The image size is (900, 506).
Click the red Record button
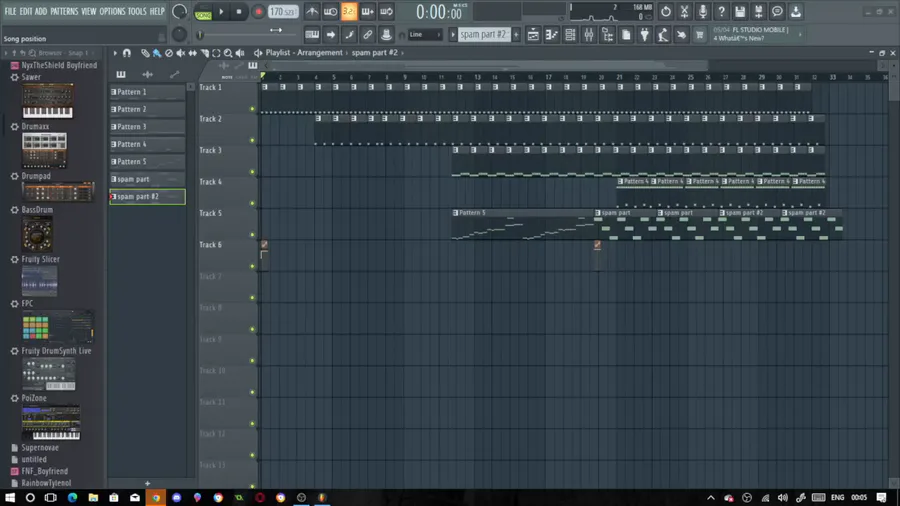coord(258,11)
